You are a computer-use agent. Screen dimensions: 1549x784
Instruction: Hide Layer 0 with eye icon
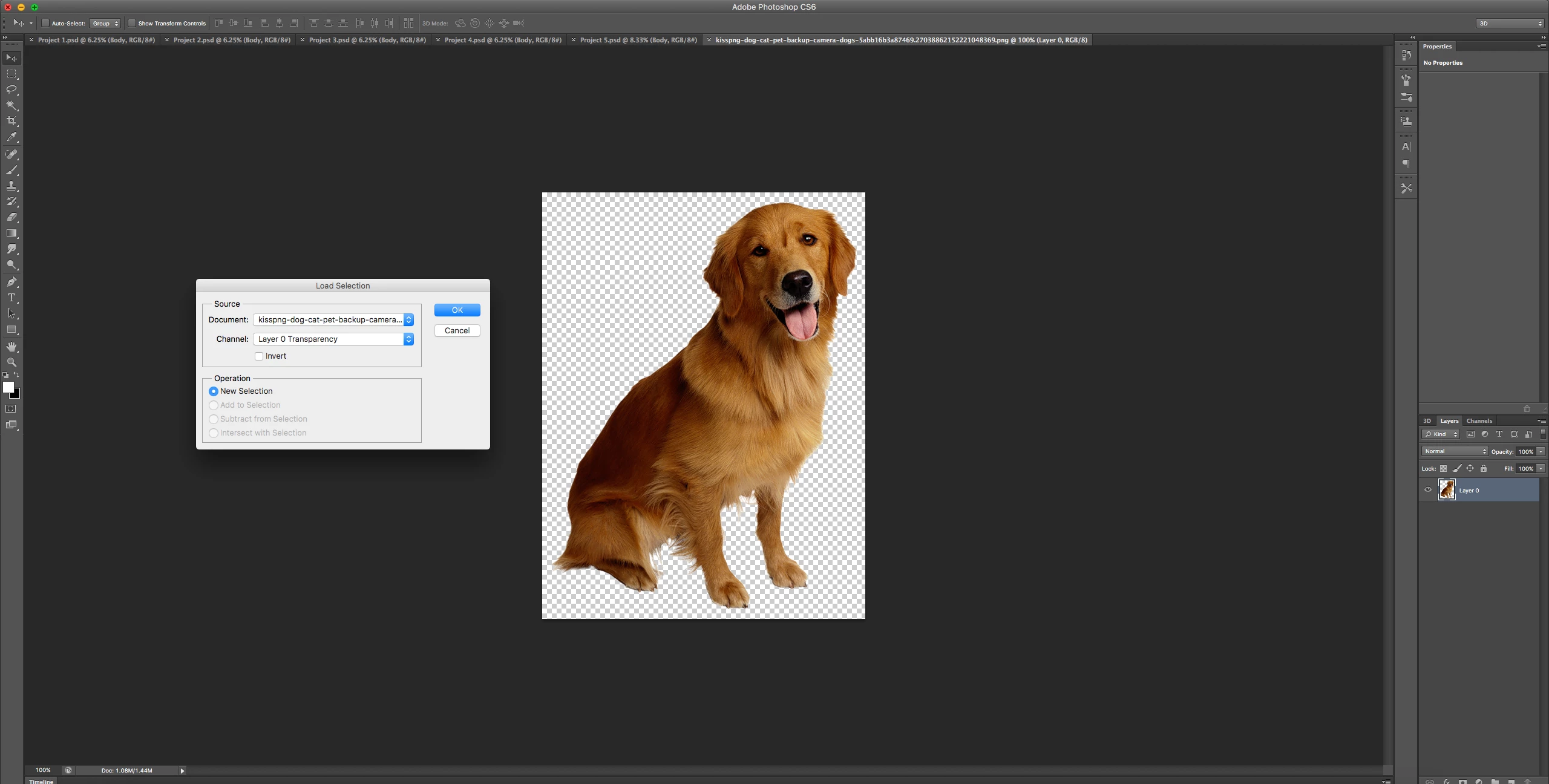(x=1428, y=490)
